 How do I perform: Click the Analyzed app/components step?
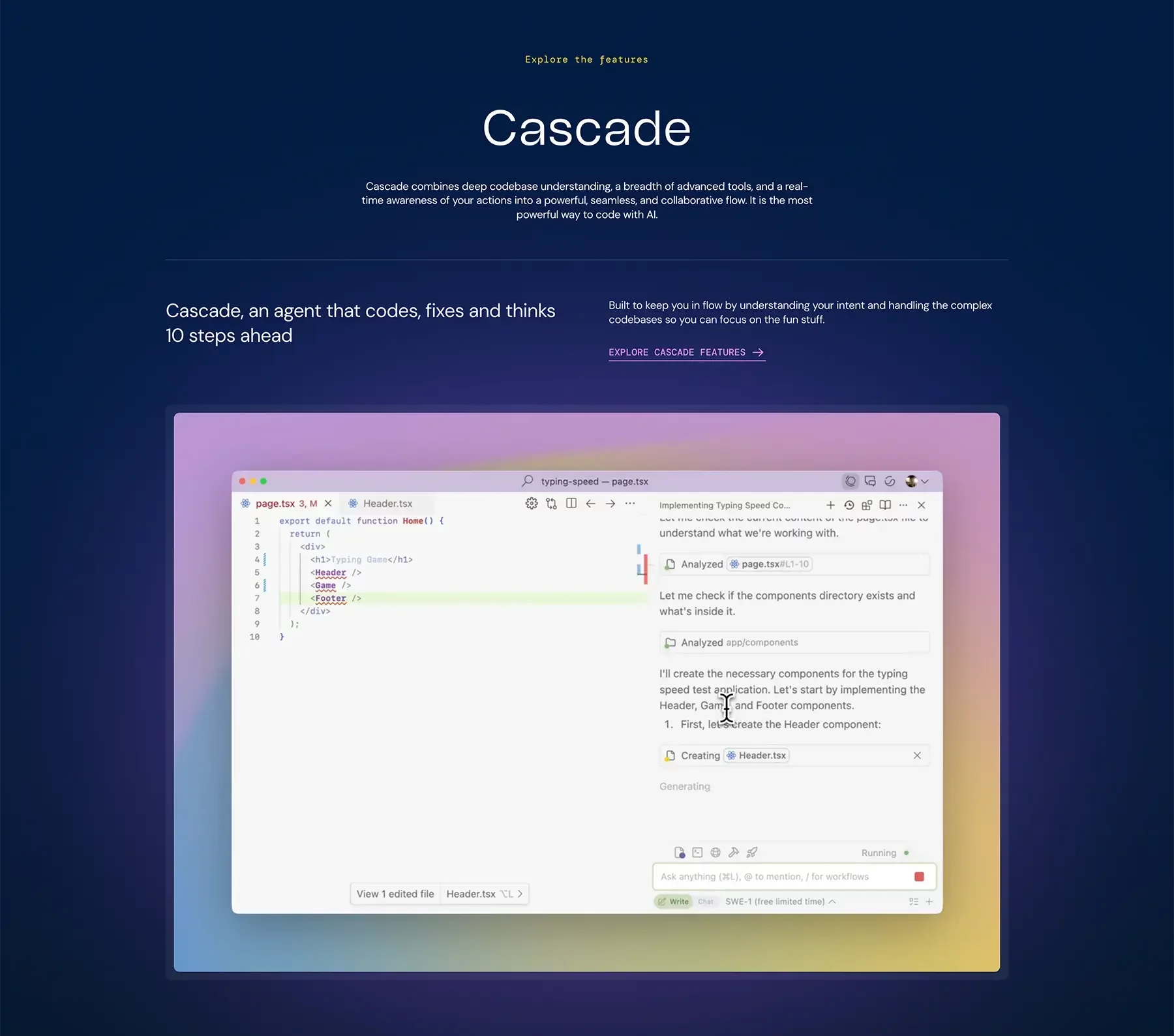click(794, 643)
